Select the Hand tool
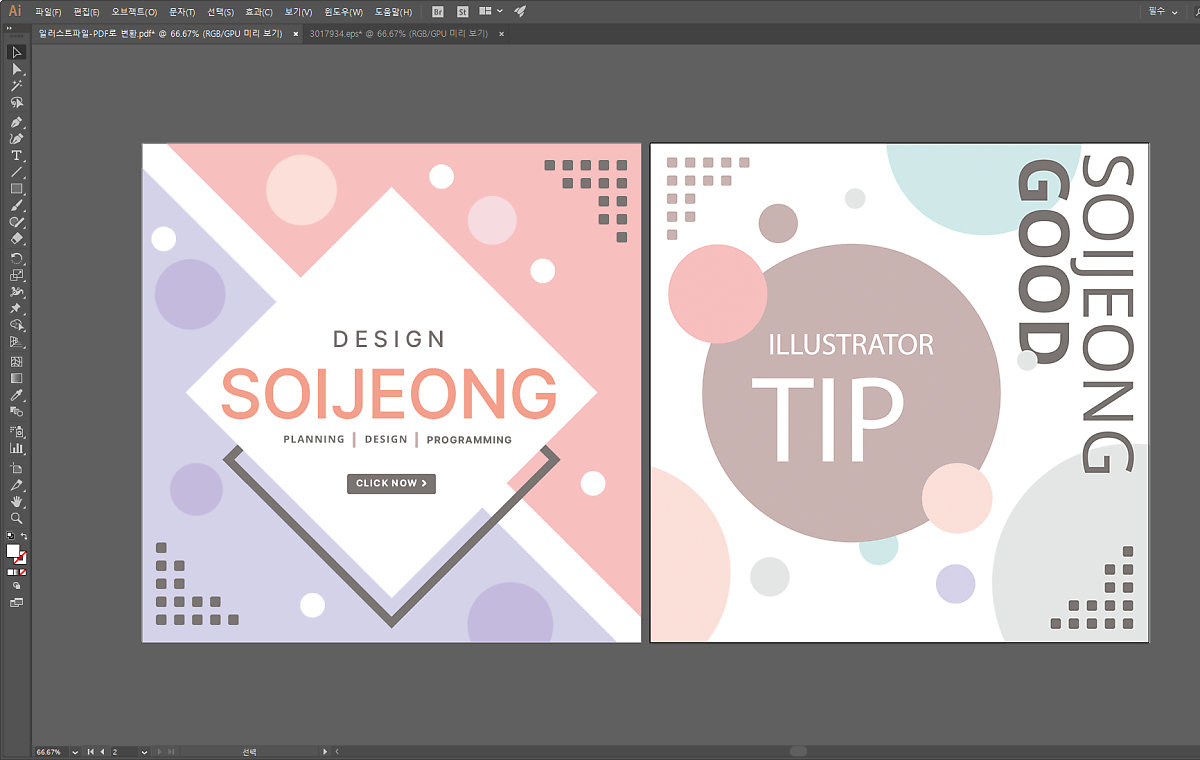Screen dimensions: 1200x760 (x=17, y=501)
